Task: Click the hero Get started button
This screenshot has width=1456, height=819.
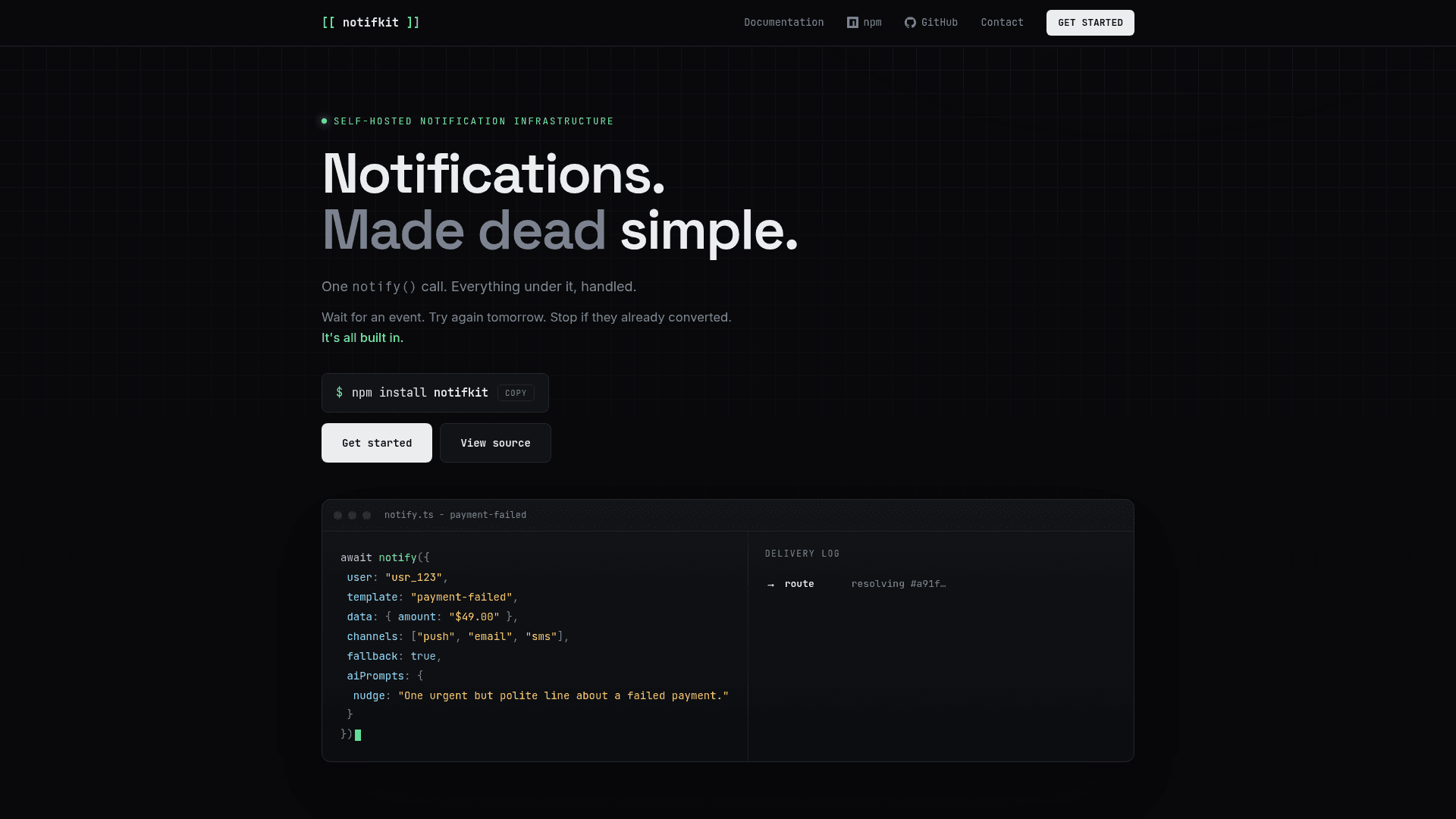Action: (377, 443)
